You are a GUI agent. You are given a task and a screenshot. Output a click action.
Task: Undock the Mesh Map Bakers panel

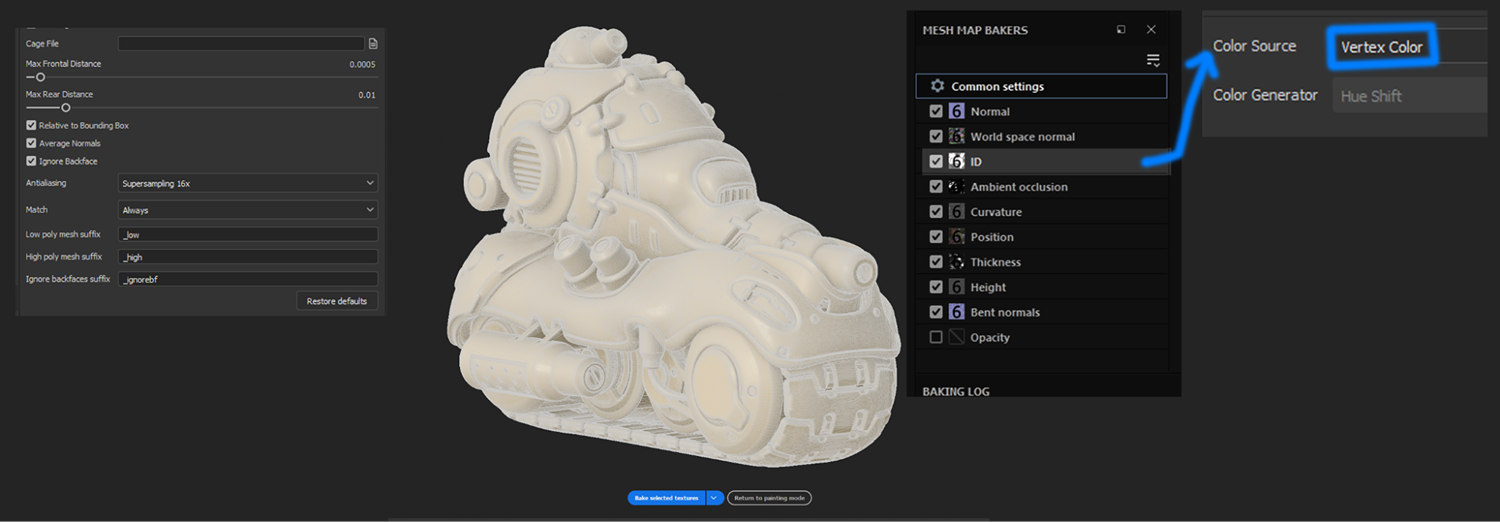pyautogui.click(x=1121, y=30)
